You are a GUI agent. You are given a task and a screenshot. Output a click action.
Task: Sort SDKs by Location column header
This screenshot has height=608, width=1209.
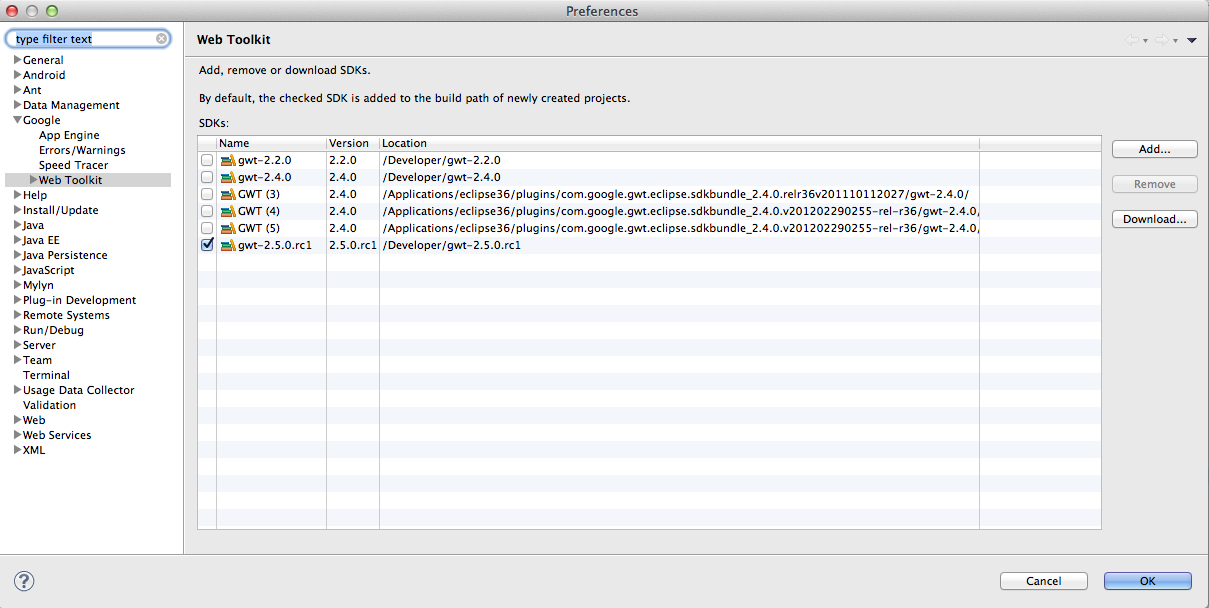point(679,143)
